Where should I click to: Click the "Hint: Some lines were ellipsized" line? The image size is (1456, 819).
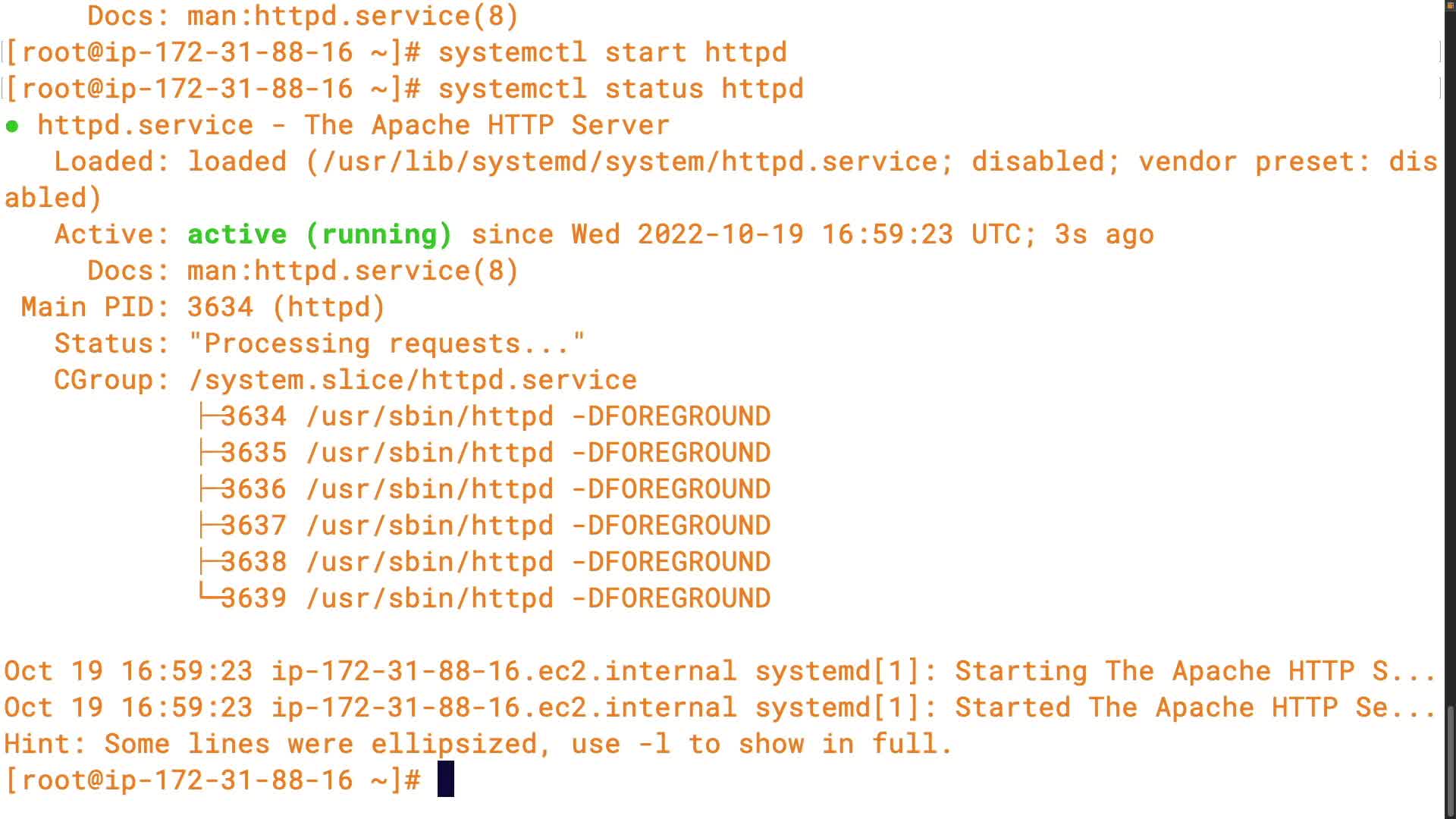click(478, 744)
